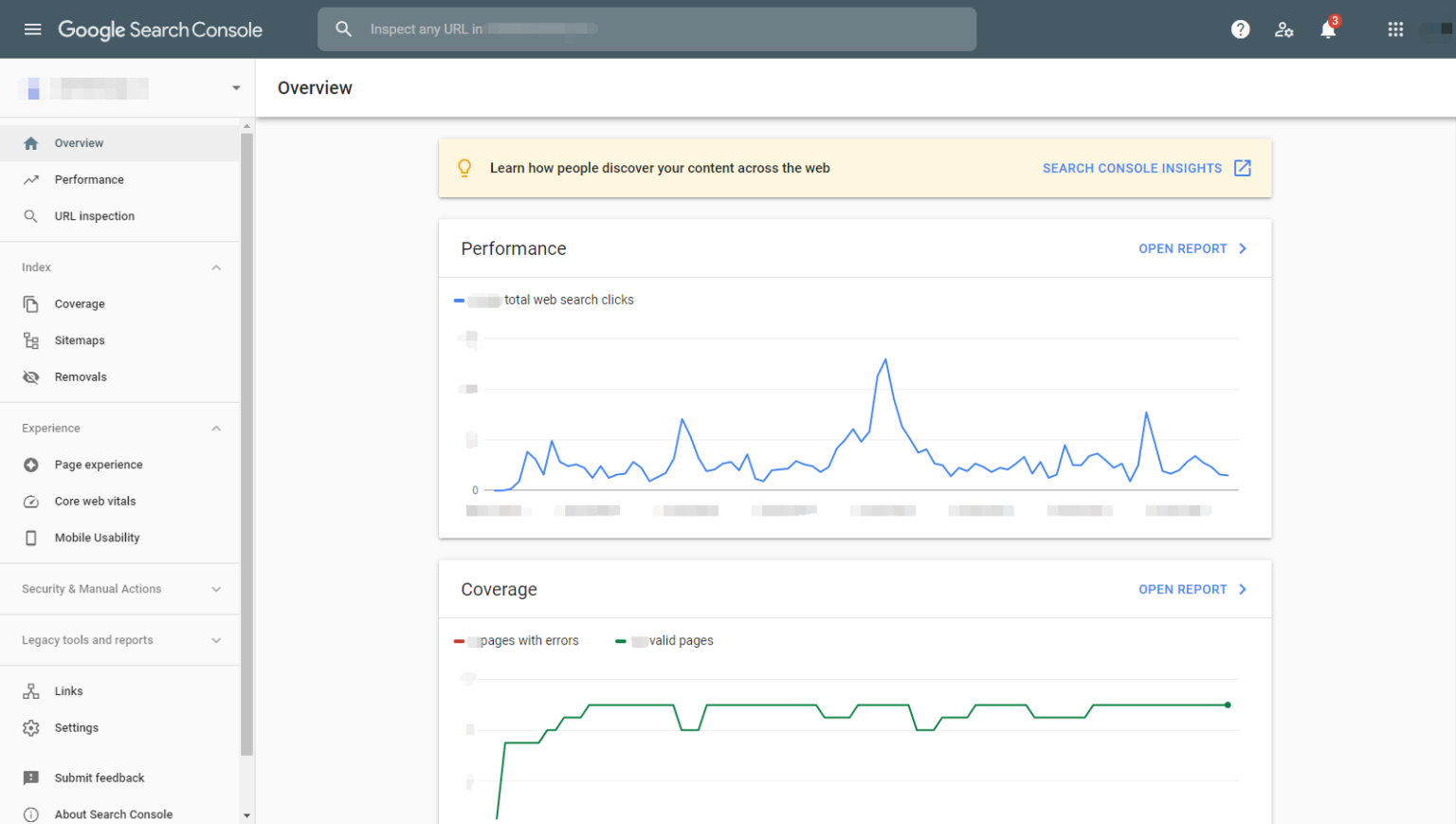The width and height of the screenshot is (1456, 824).
Task: Click the Search Console Insights external link icon
Action: pos(1243,168)
